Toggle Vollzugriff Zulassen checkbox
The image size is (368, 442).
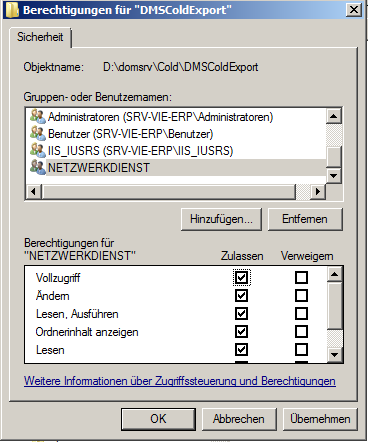241,277
